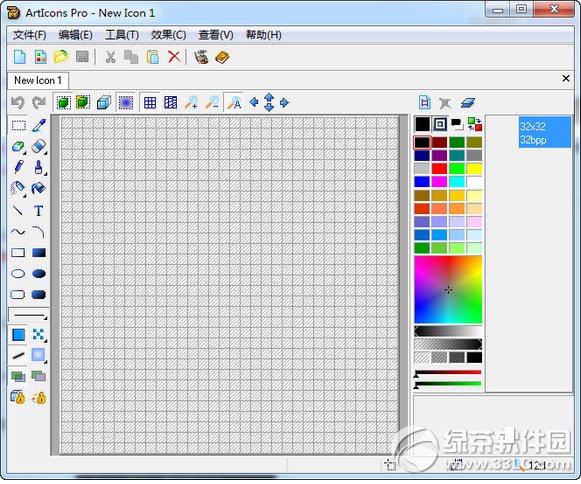This screenshot has width=581, height=484.
Task: Select the Curve tool
Action: click(x=18, y=232)
